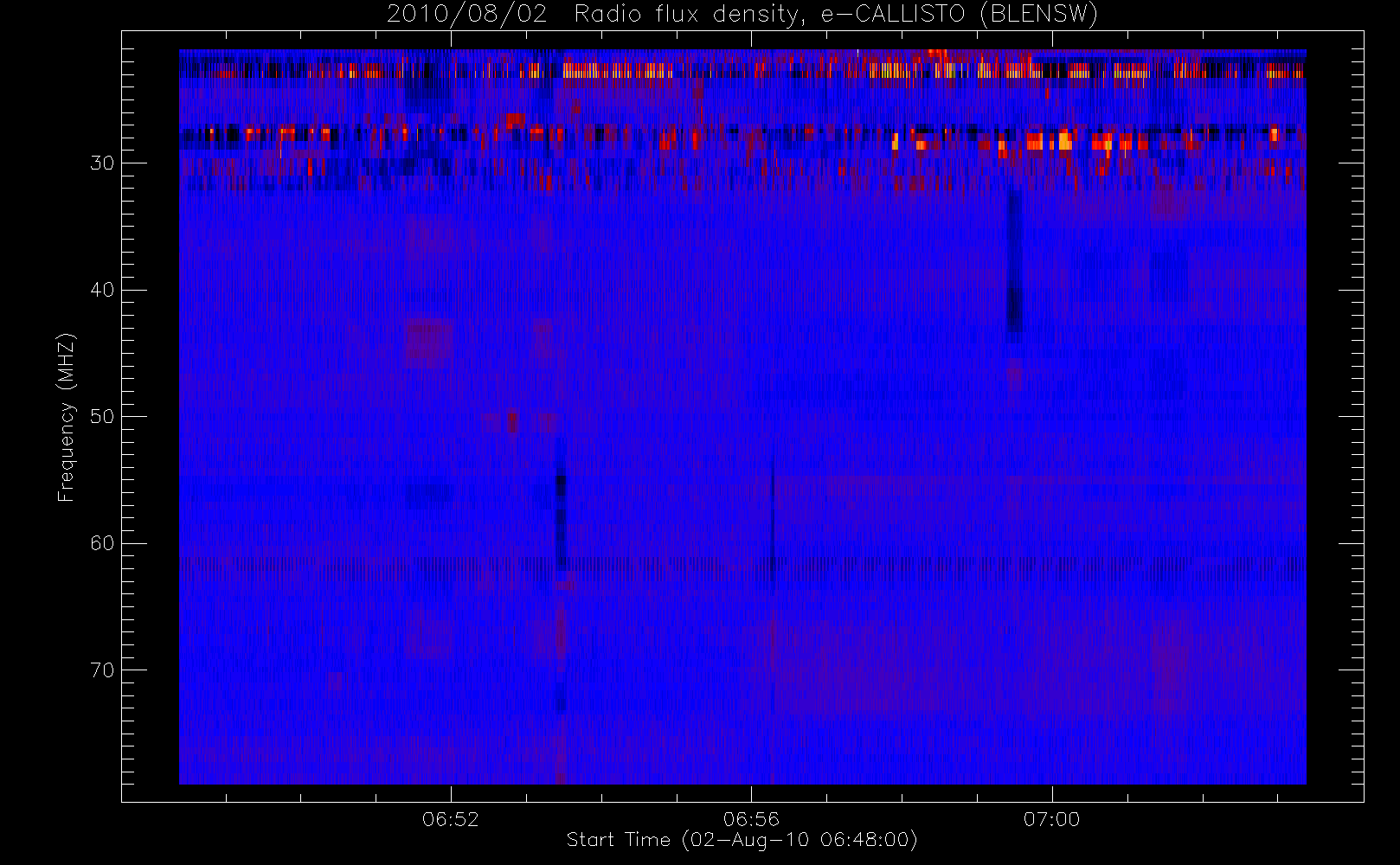1400x865 pixels.
Task: Click the 06:52 time tick label
Action: [451, 819]
